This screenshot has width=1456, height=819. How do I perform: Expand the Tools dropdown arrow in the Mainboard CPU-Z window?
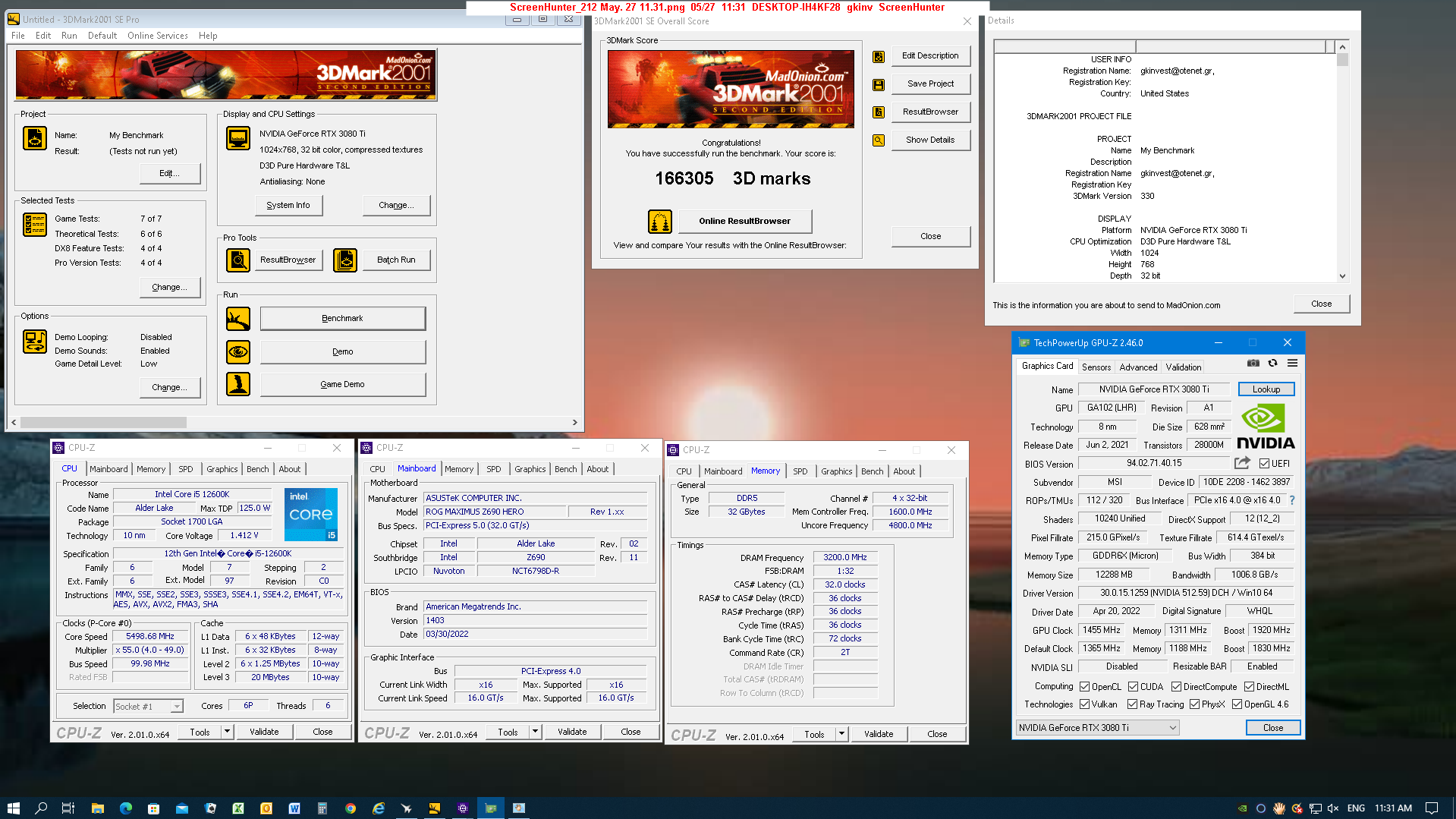pyautogui.click(x=535, y=732)
